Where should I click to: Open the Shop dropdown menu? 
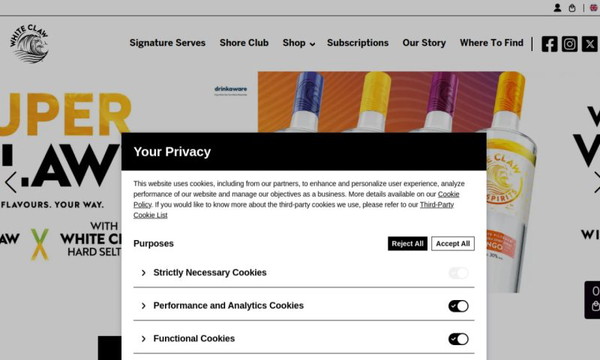(x=299, y=43)
